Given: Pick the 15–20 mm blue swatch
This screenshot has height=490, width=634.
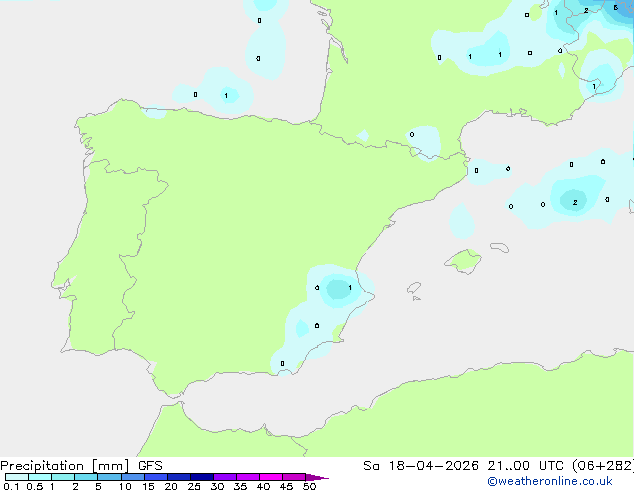Looking at the screenshot, I should [x=156, y=477].
